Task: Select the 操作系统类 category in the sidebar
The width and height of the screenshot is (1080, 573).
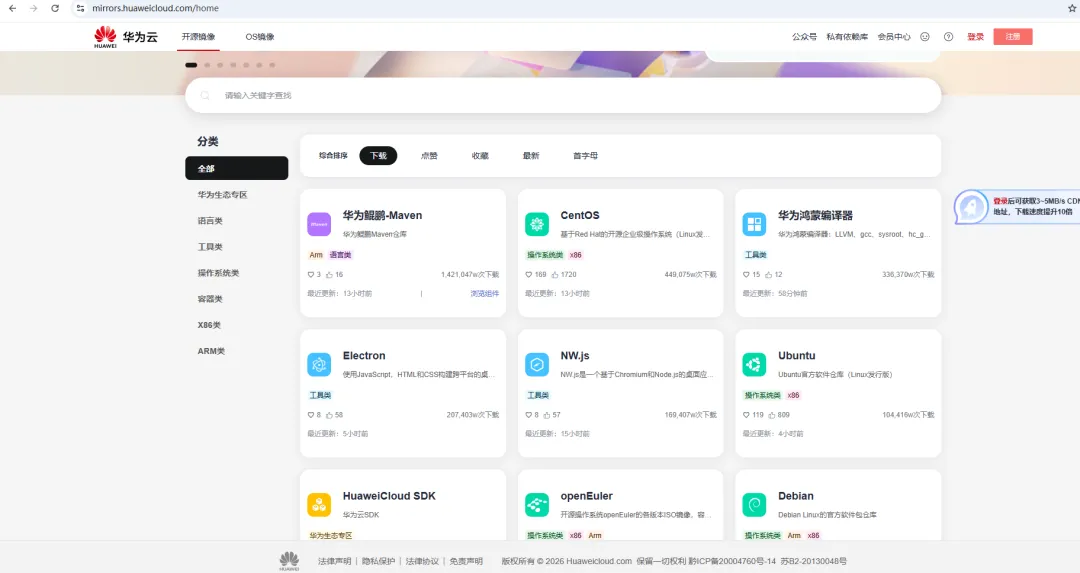Action: click(218, 273)
